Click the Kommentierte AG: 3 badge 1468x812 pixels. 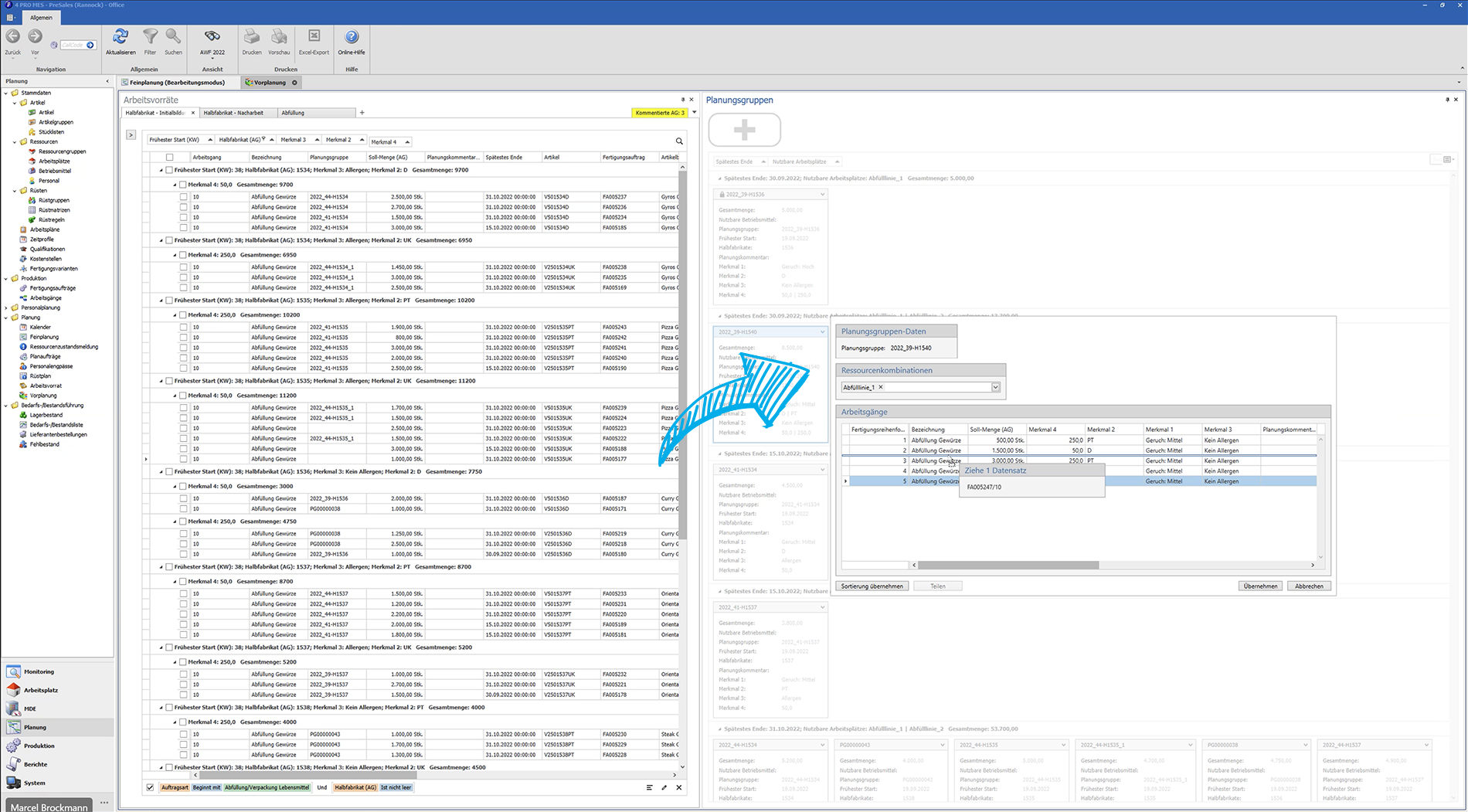point(660,113)
